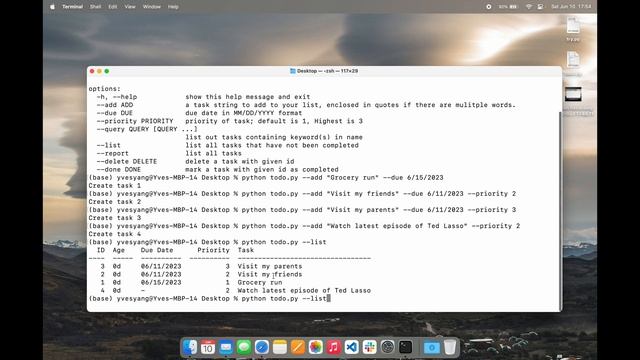
Task: Click the '--priority PRIORITY' option text
Action: point(135,121)
